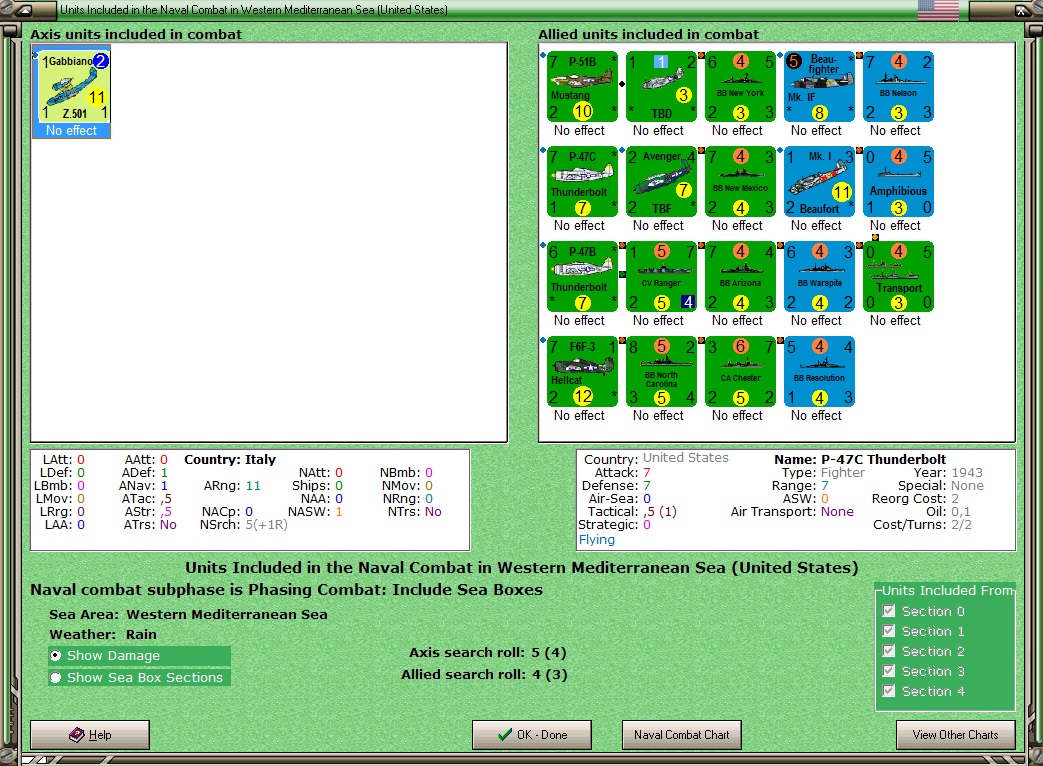Click the ARng: 11 value
Viewport: 1043px width, 766px height.
click(x=253, y=485)
